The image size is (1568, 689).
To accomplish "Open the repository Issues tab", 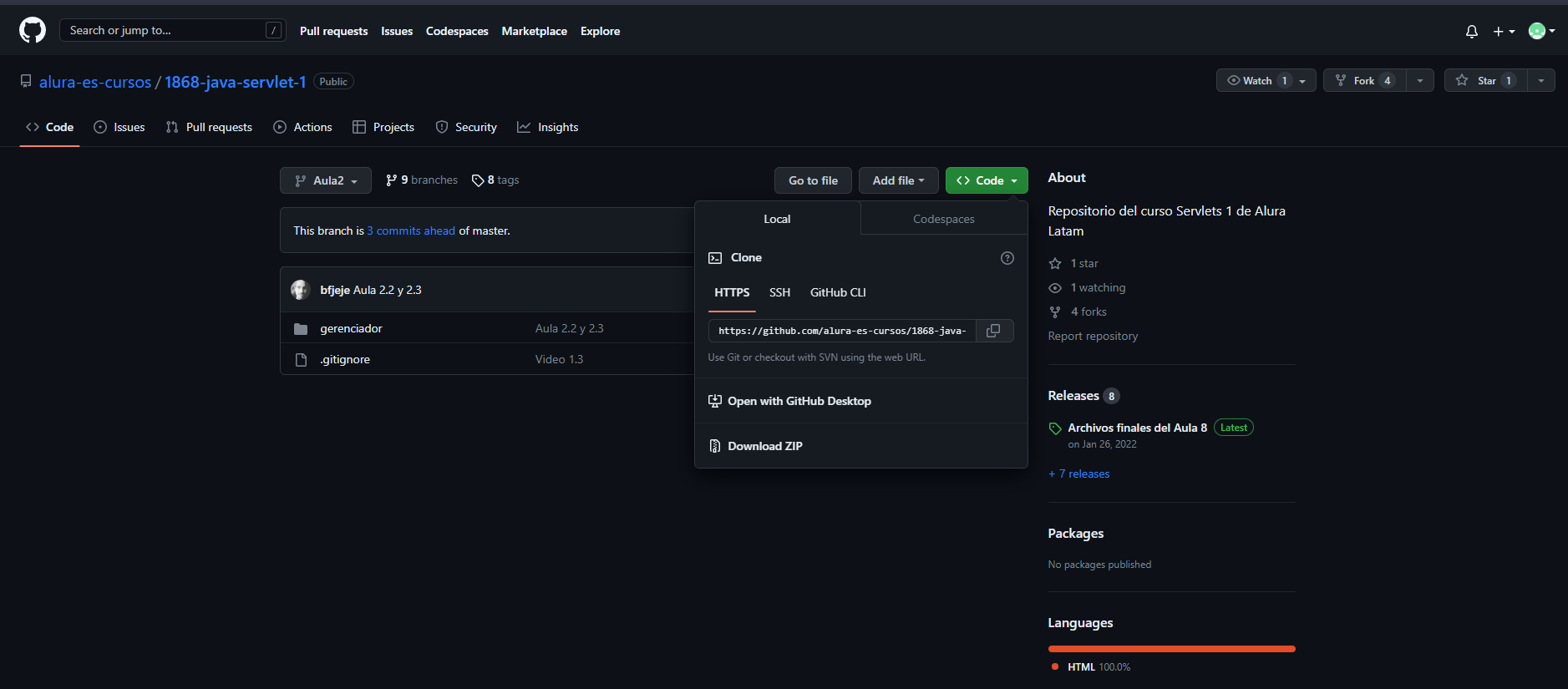I will (119, 127).
